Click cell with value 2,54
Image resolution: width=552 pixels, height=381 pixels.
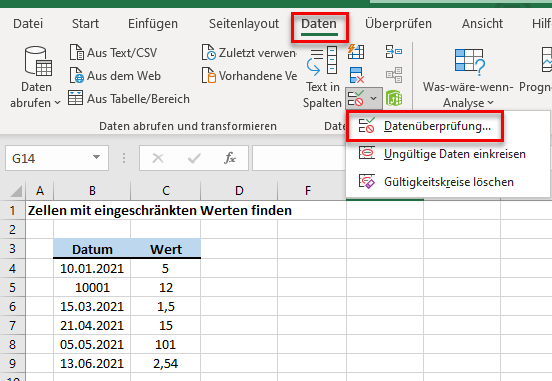coord(166,364)
